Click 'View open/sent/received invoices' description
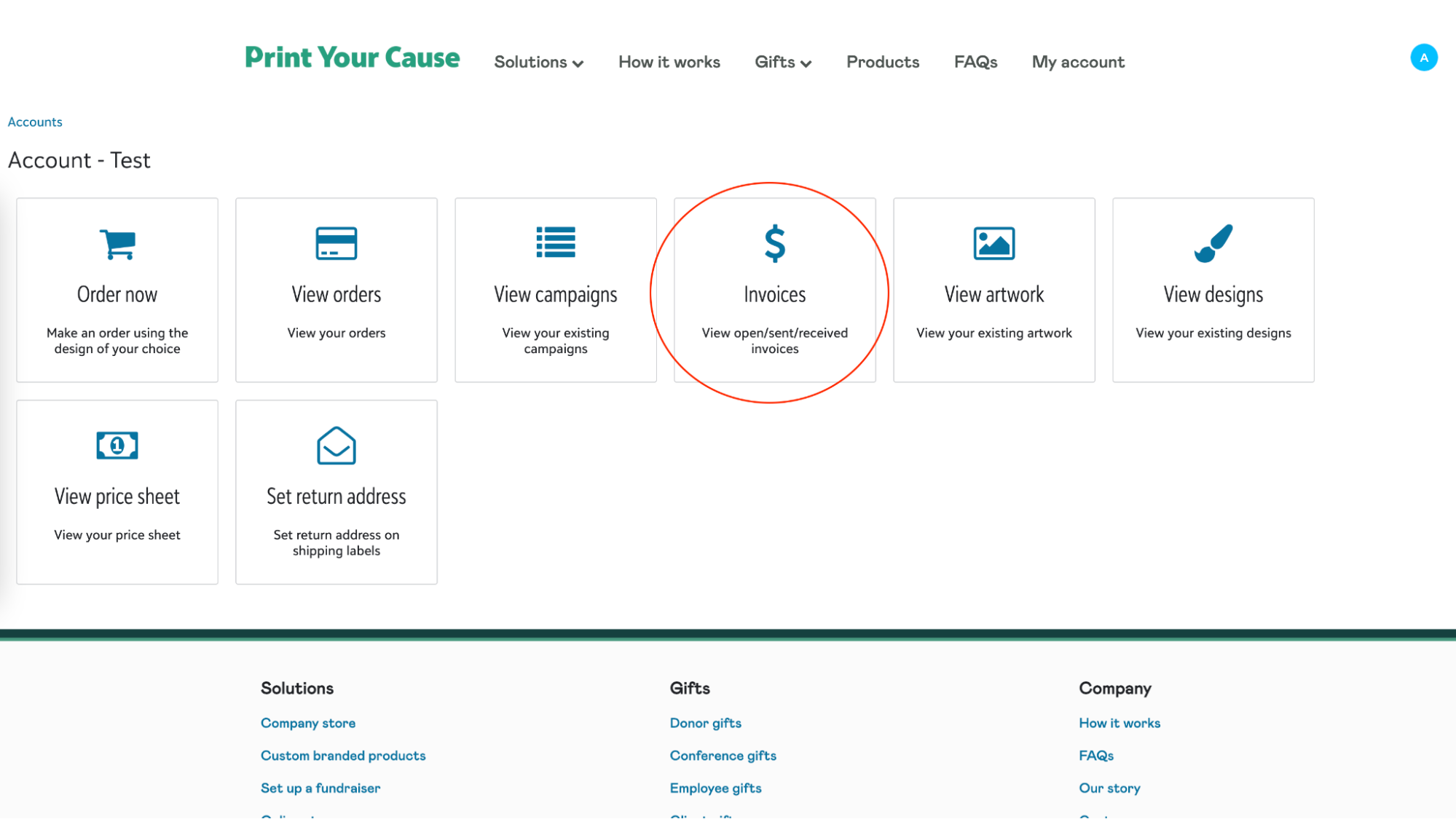 click(775, 341)
